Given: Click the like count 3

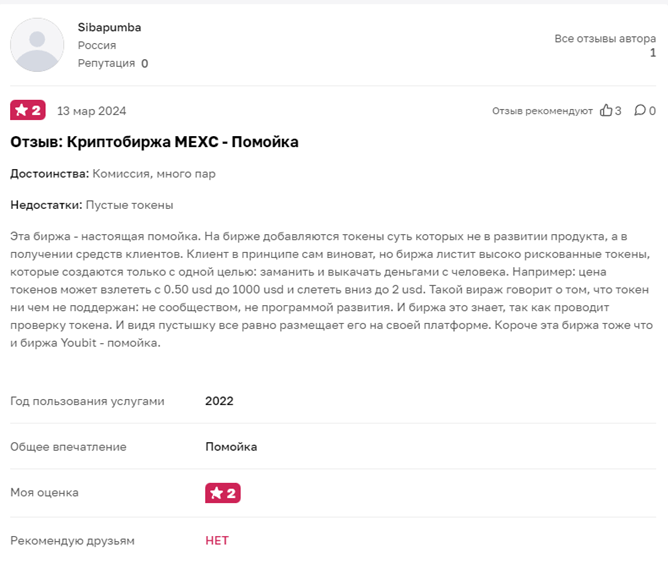Looking at the screenshot, I should (x=618, y=111).
